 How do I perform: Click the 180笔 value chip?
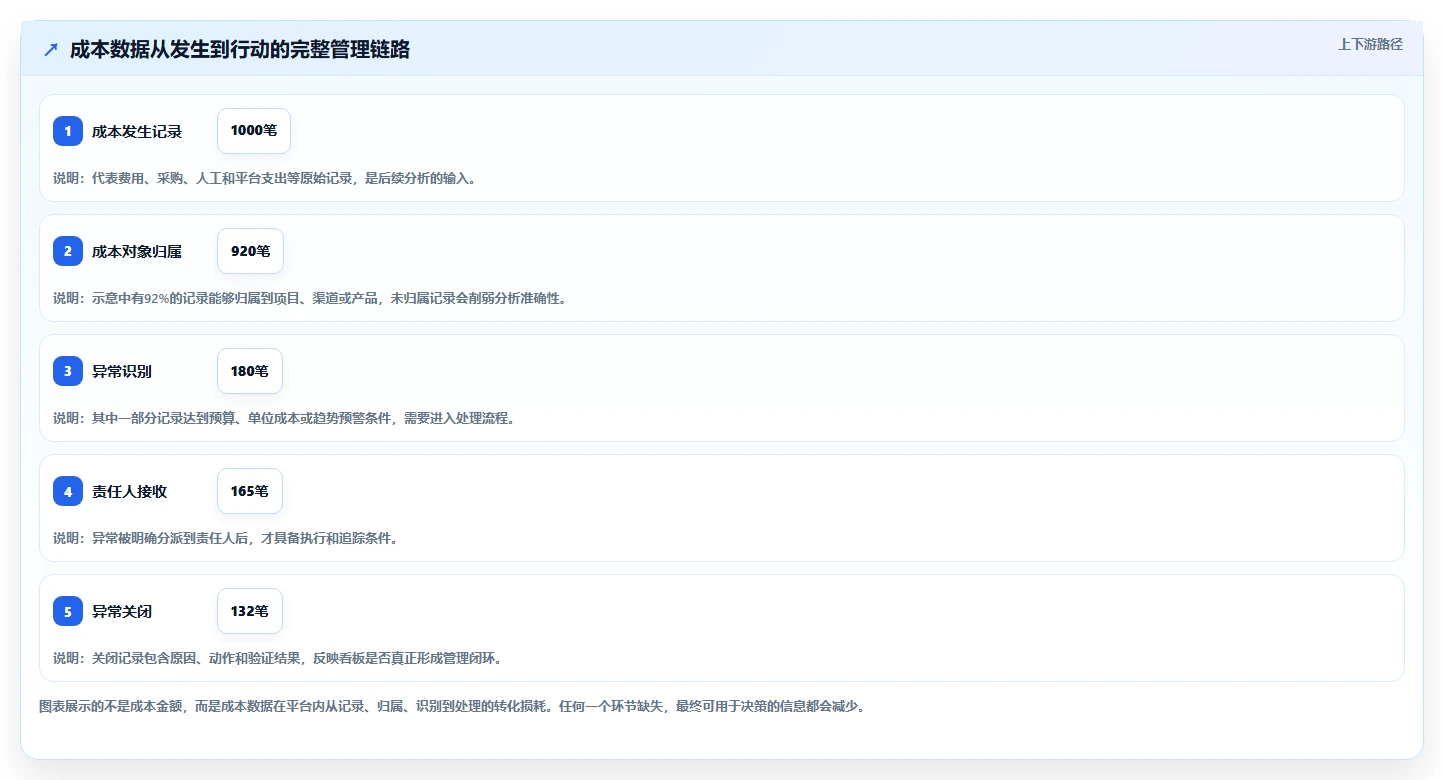pyautogui.click(x=250, y=371)
